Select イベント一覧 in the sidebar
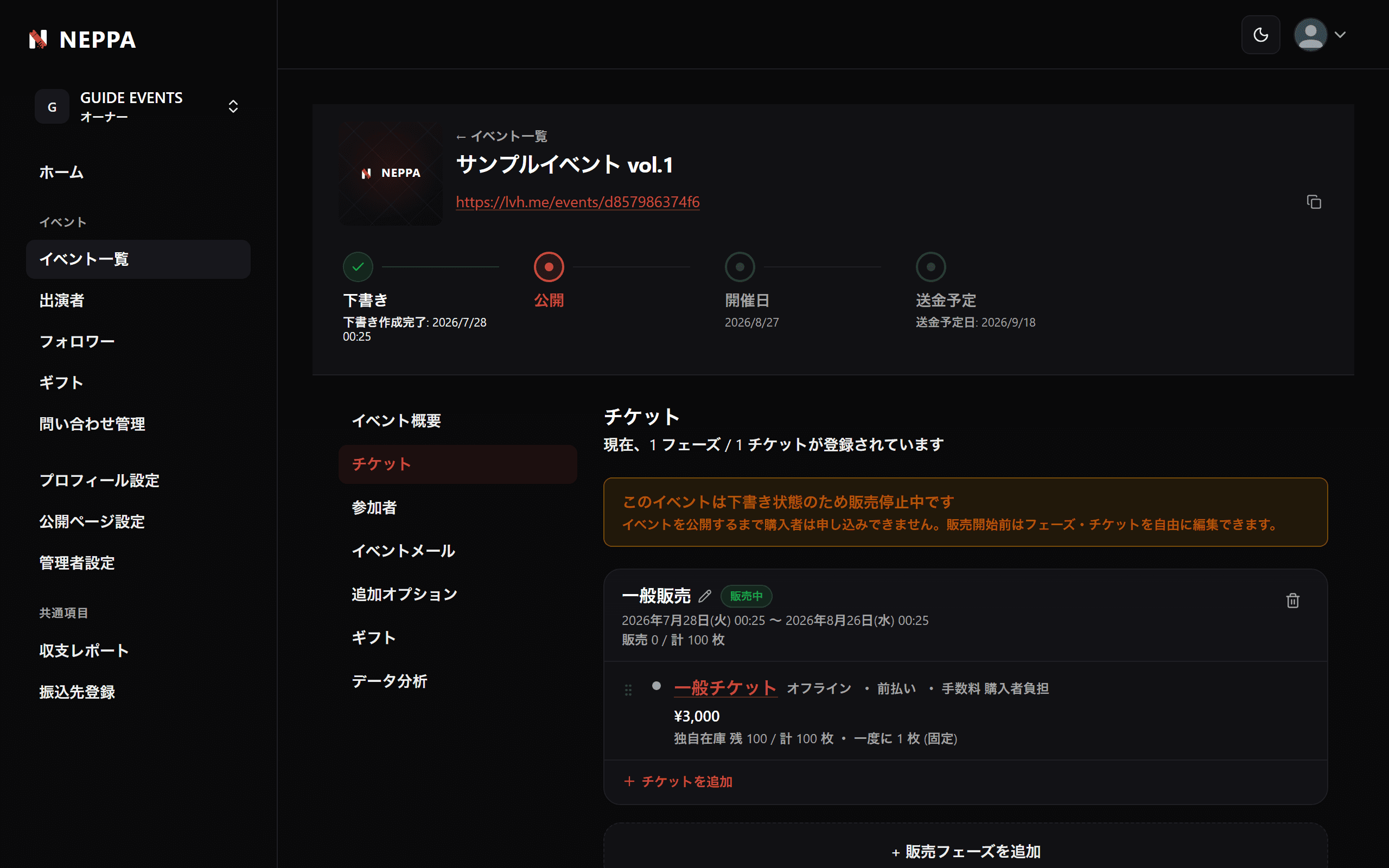The width and height of the screenshot is (1389, 868). click(x=138, y=259)
